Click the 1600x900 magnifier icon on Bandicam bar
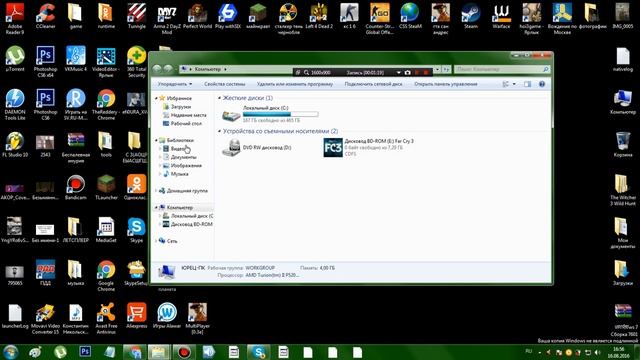Viewport: 640px width, 360px height. point(306,72)
